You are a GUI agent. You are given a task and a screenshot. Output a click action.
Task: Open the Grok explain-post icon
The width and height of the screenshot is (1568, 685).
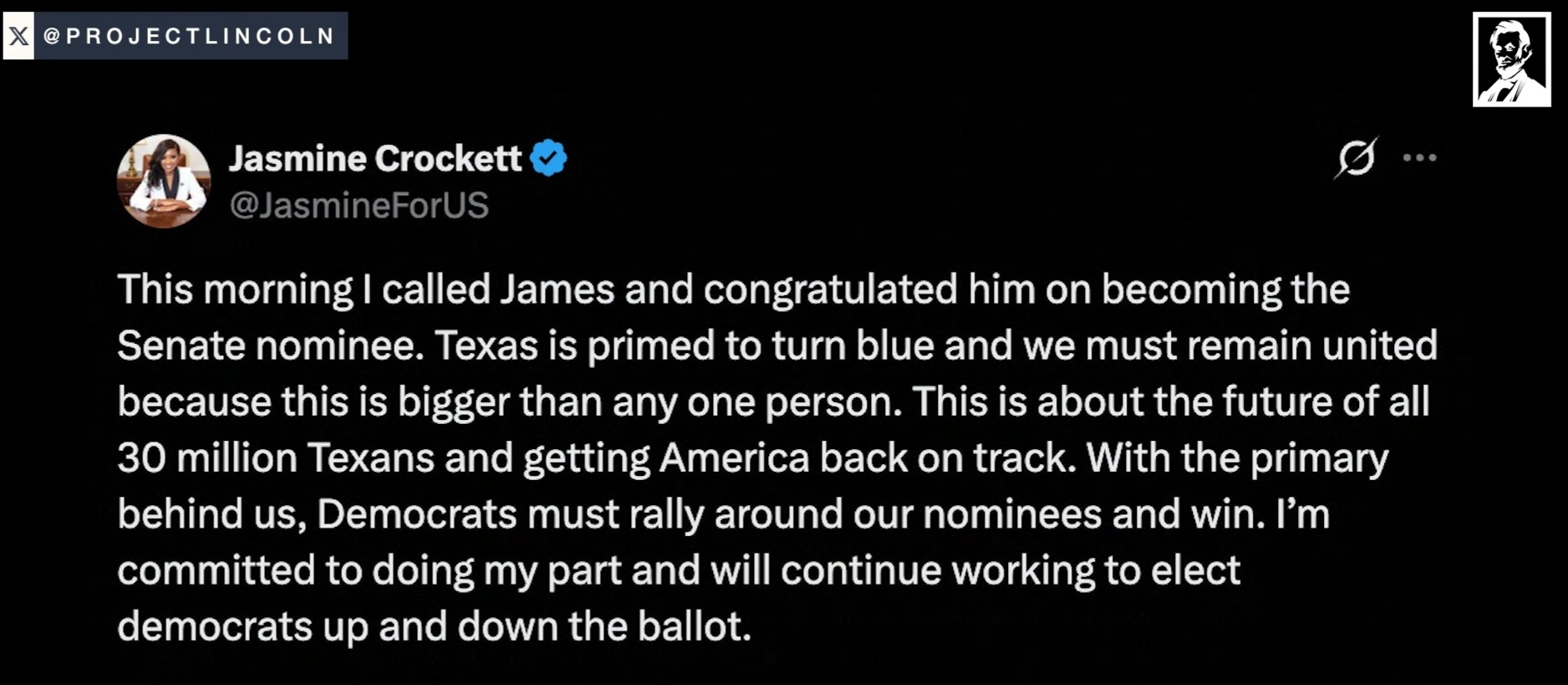[1356, 157]
